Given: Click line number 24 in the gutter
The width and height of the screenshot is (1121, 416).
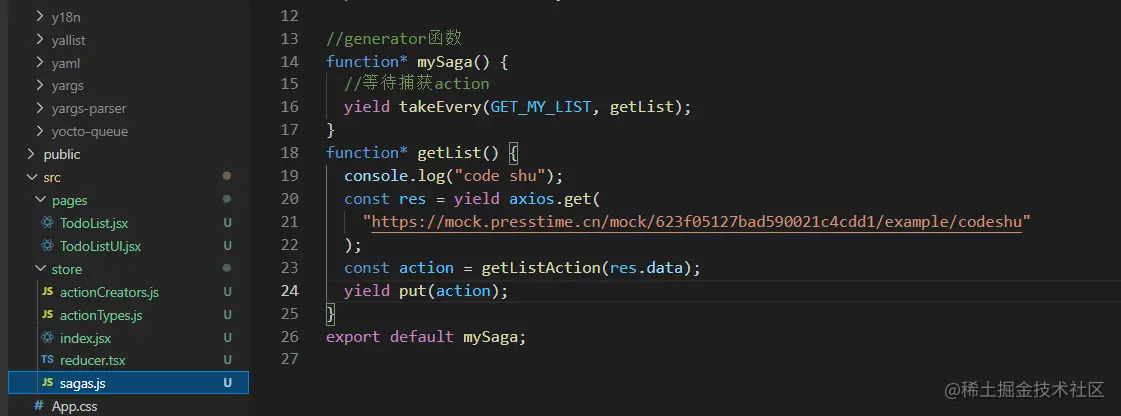Looking at the screenshot, I should 289,291.
